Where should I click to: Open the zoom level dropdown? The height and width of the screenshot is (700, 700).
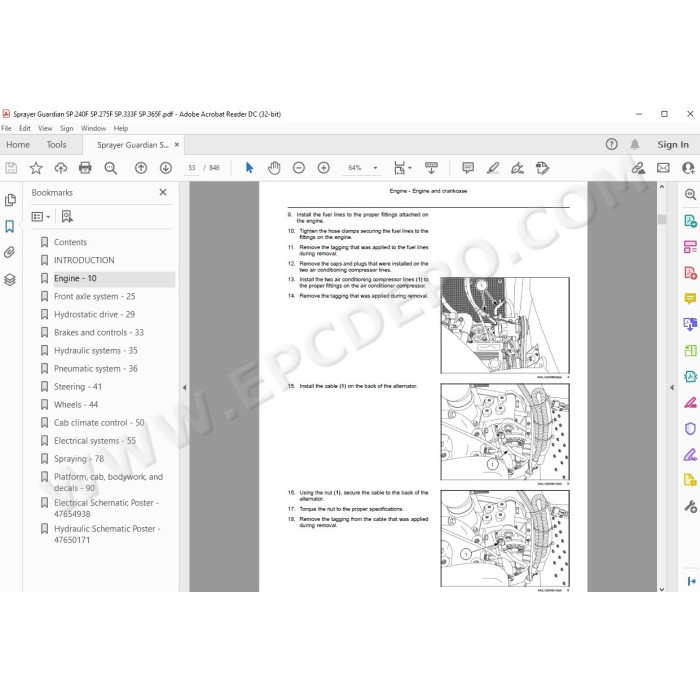[375, 168]
